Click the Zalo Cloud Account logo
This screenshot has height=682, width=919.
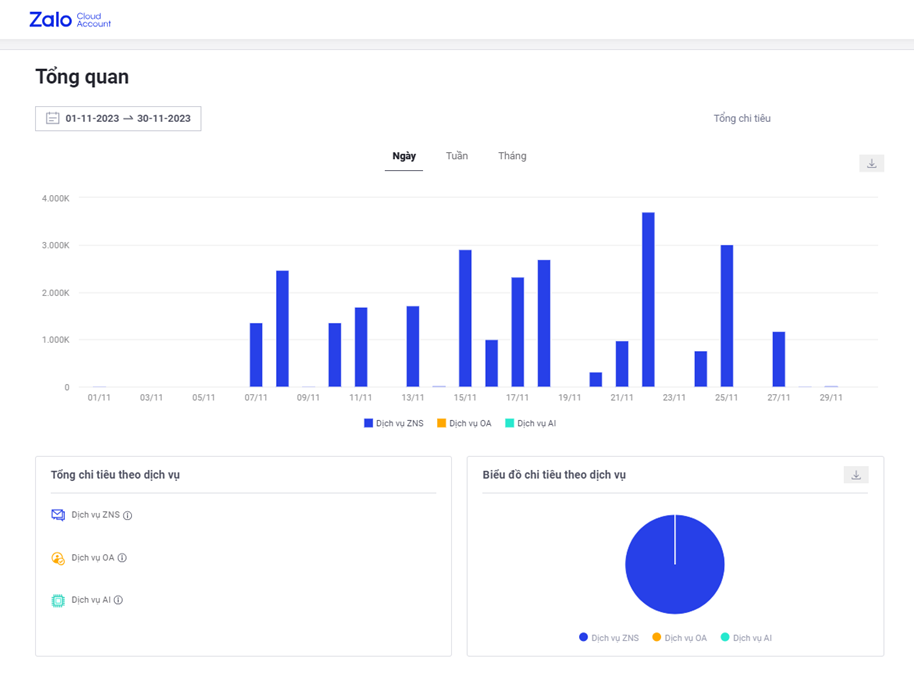[70, 20]
